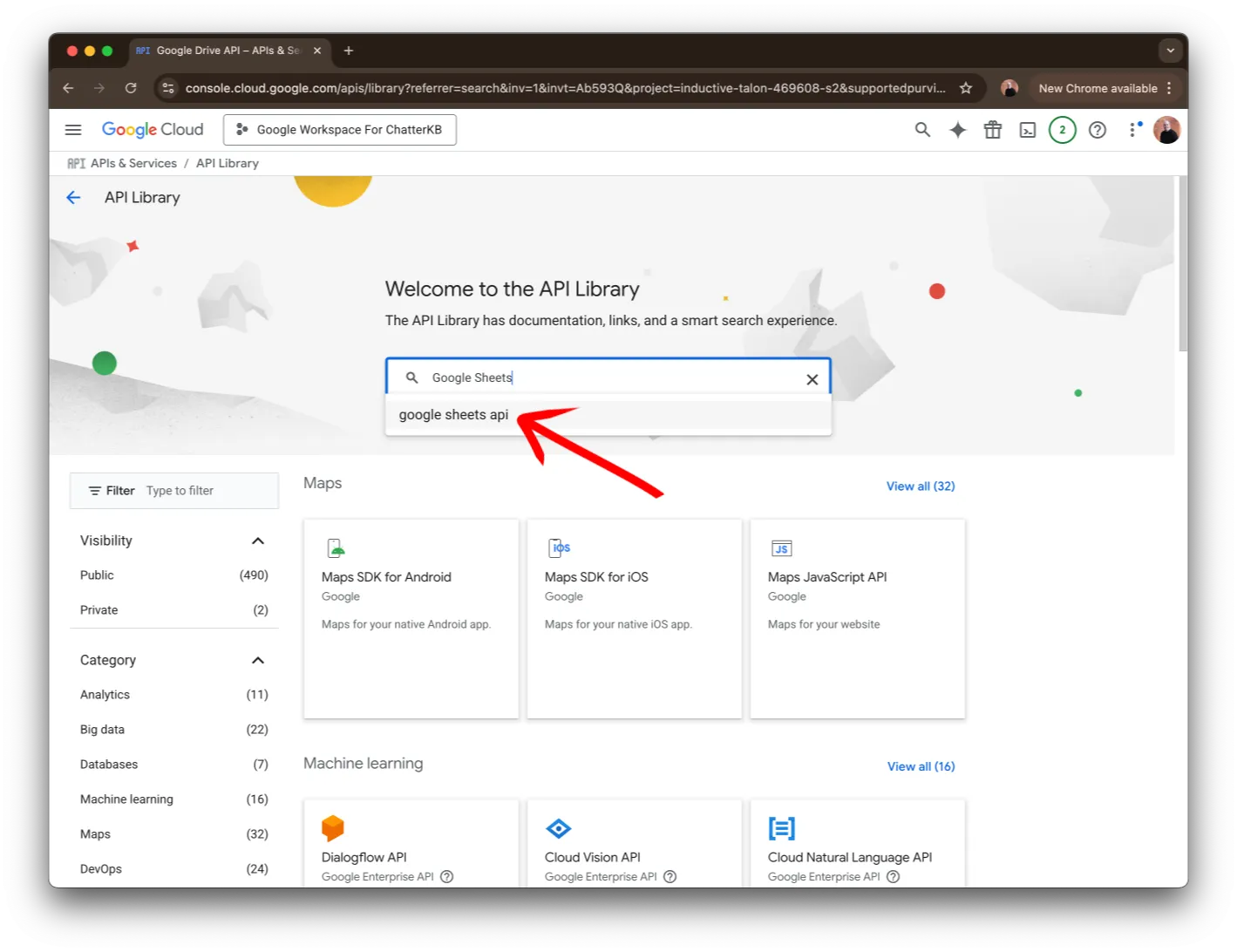The image size is (1237, 952).
Task: Click the Cloud Natural Language API icon
Action: pos(782,828)
